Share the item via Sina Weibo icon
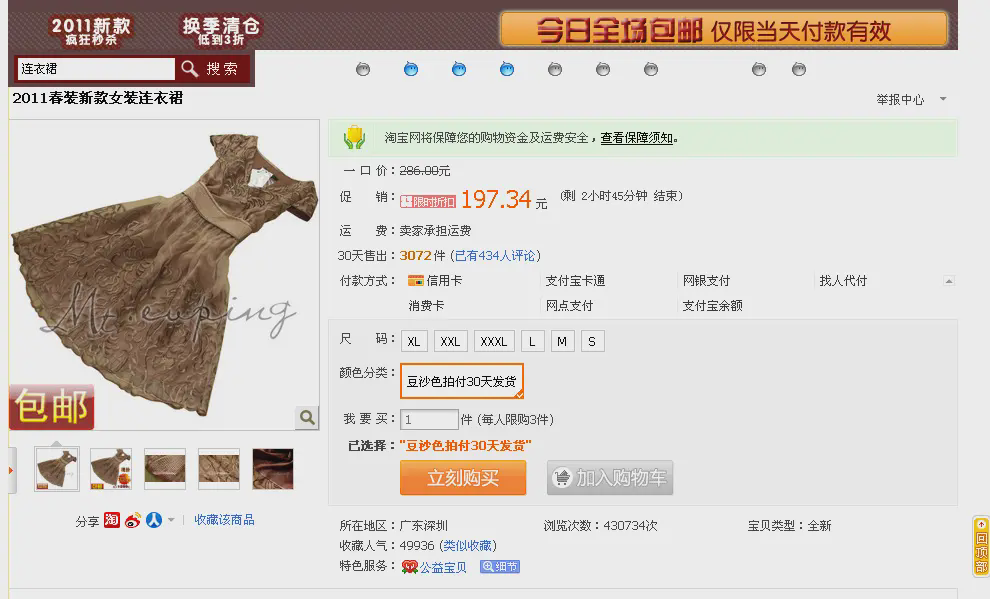Viewport: 990px width, 599px height. (133, 520)
